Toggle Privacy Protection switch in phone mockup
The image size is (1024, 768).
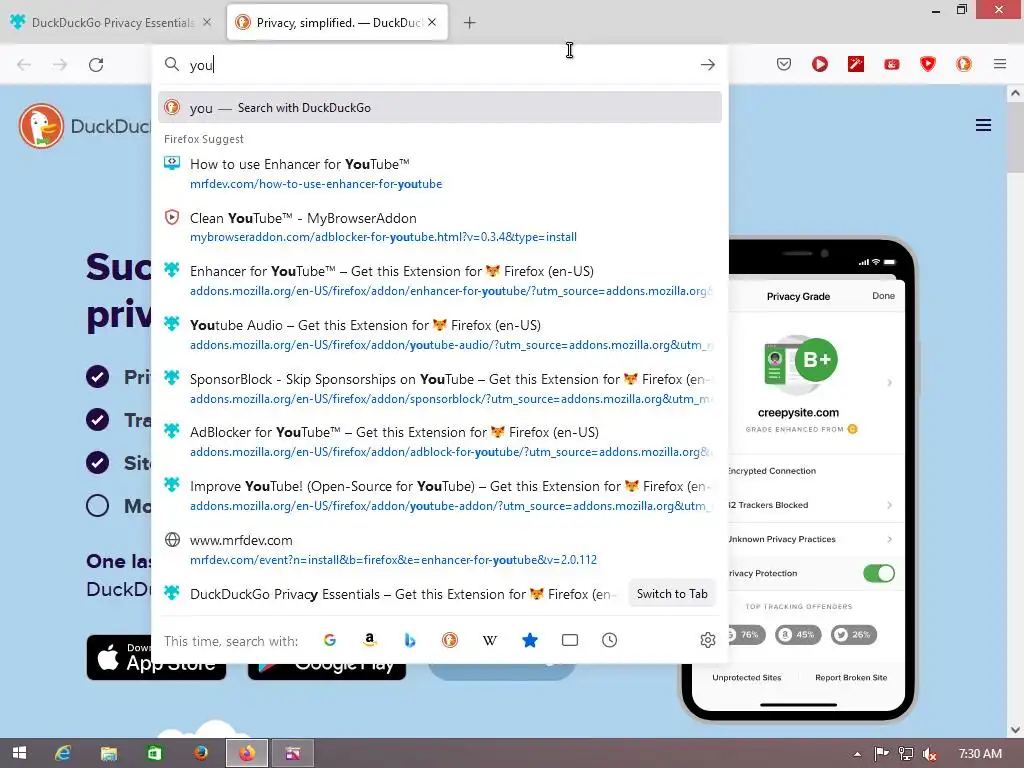click(x=878, y=573)
